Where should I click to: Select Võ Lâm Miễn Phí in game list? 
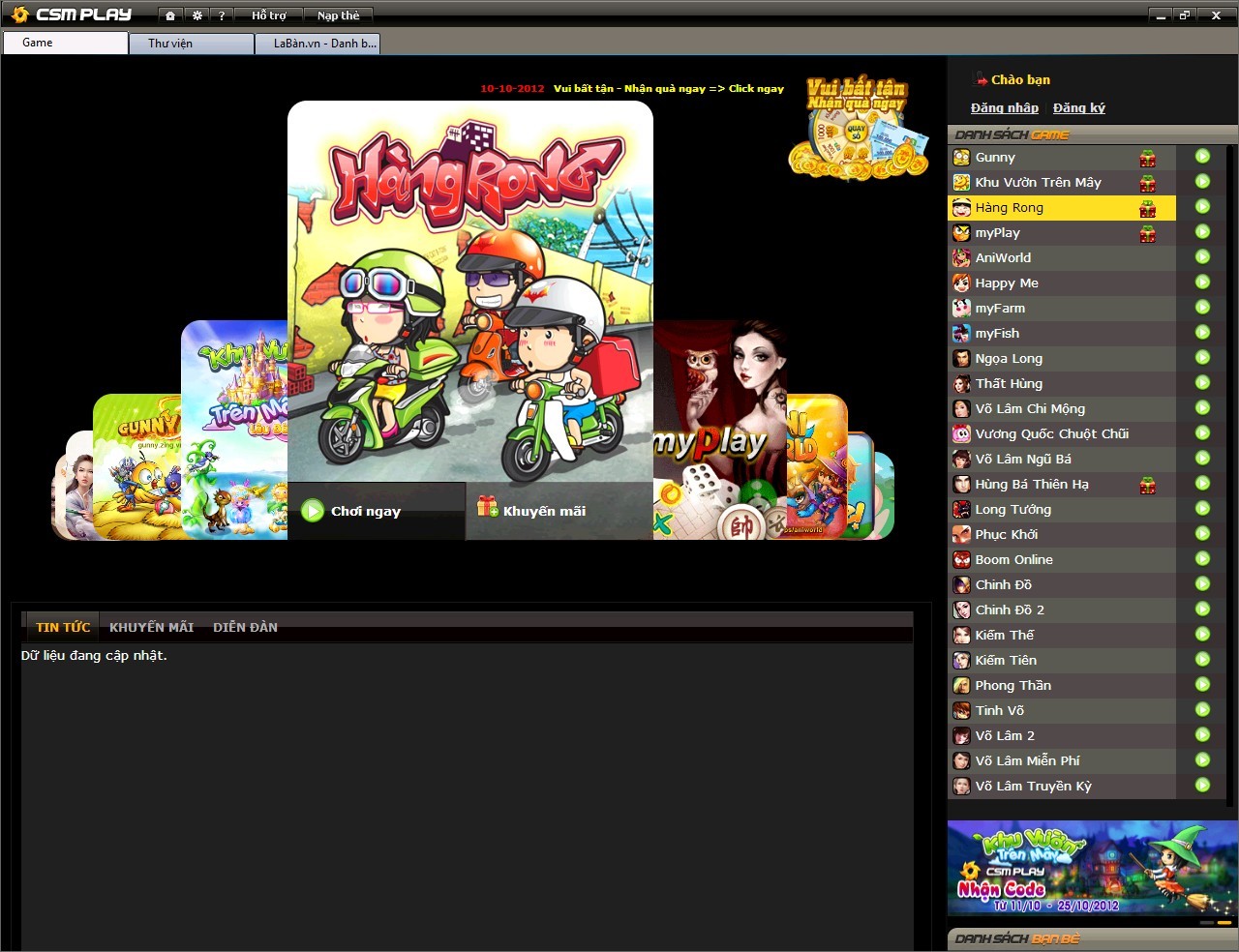pos(1062,760)
